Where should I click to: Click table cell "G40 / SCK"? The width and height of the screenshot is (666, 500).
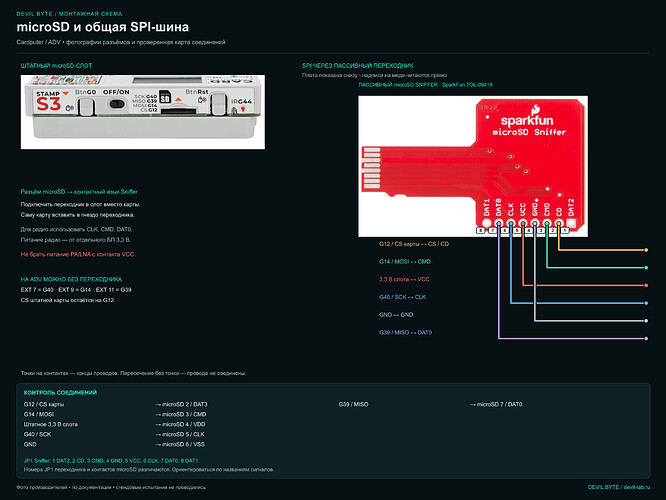click(37, 435)
